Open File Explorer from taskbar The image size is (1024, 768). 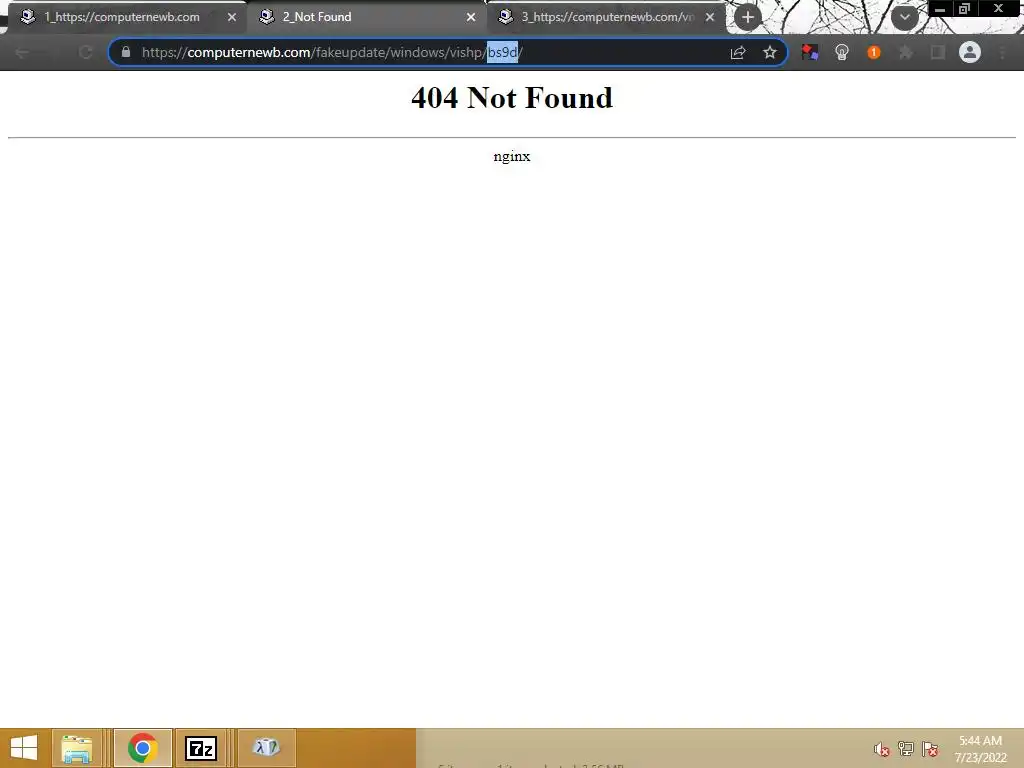76,748
